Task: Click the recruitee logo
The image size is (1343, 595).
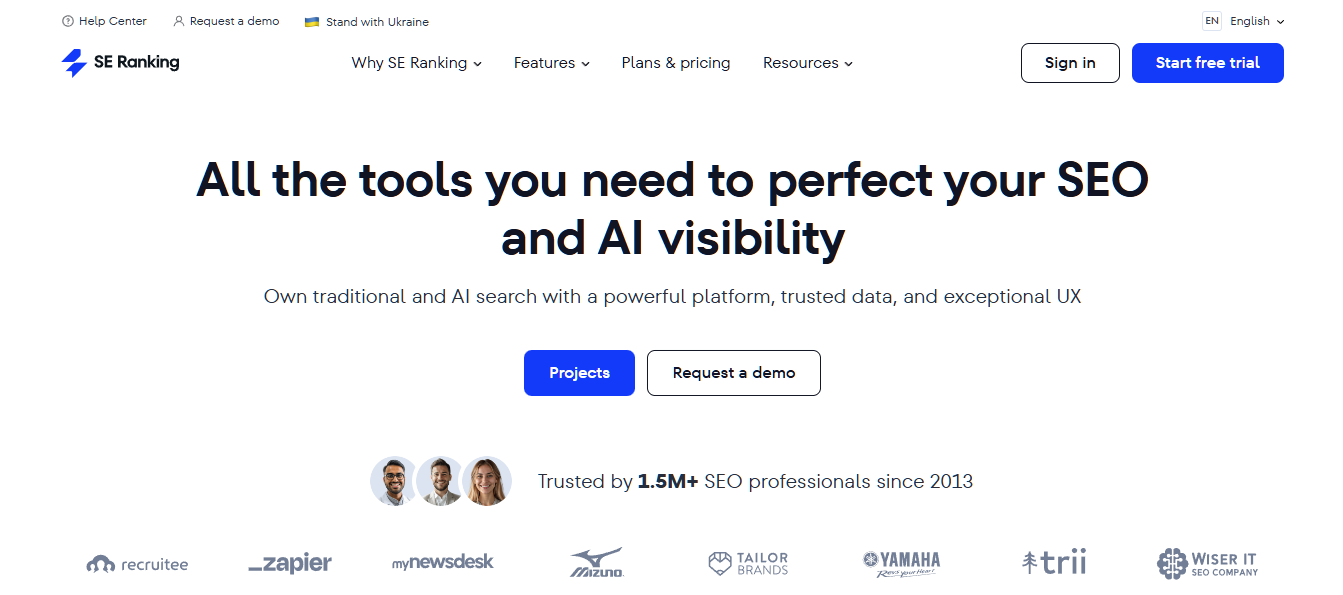Action: tap(137, 563)
